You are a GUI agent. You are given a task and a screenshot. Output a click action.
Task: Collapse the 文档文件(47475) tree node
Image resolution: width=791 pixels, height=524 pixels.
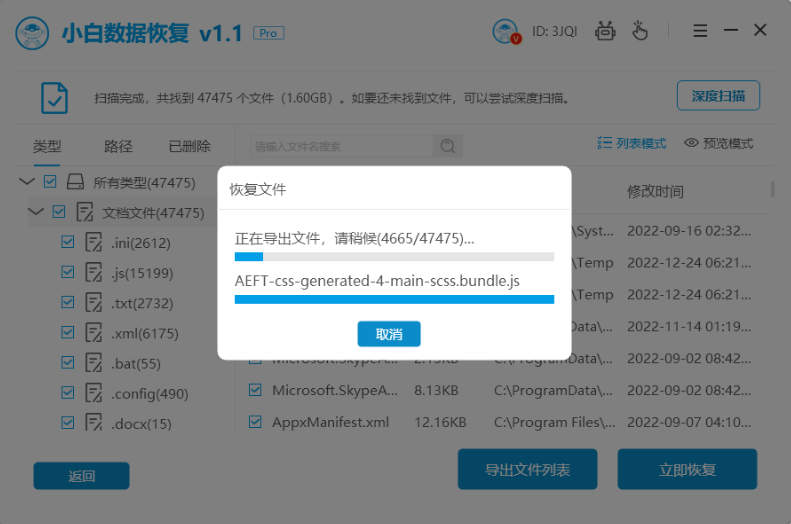[36, 212]
